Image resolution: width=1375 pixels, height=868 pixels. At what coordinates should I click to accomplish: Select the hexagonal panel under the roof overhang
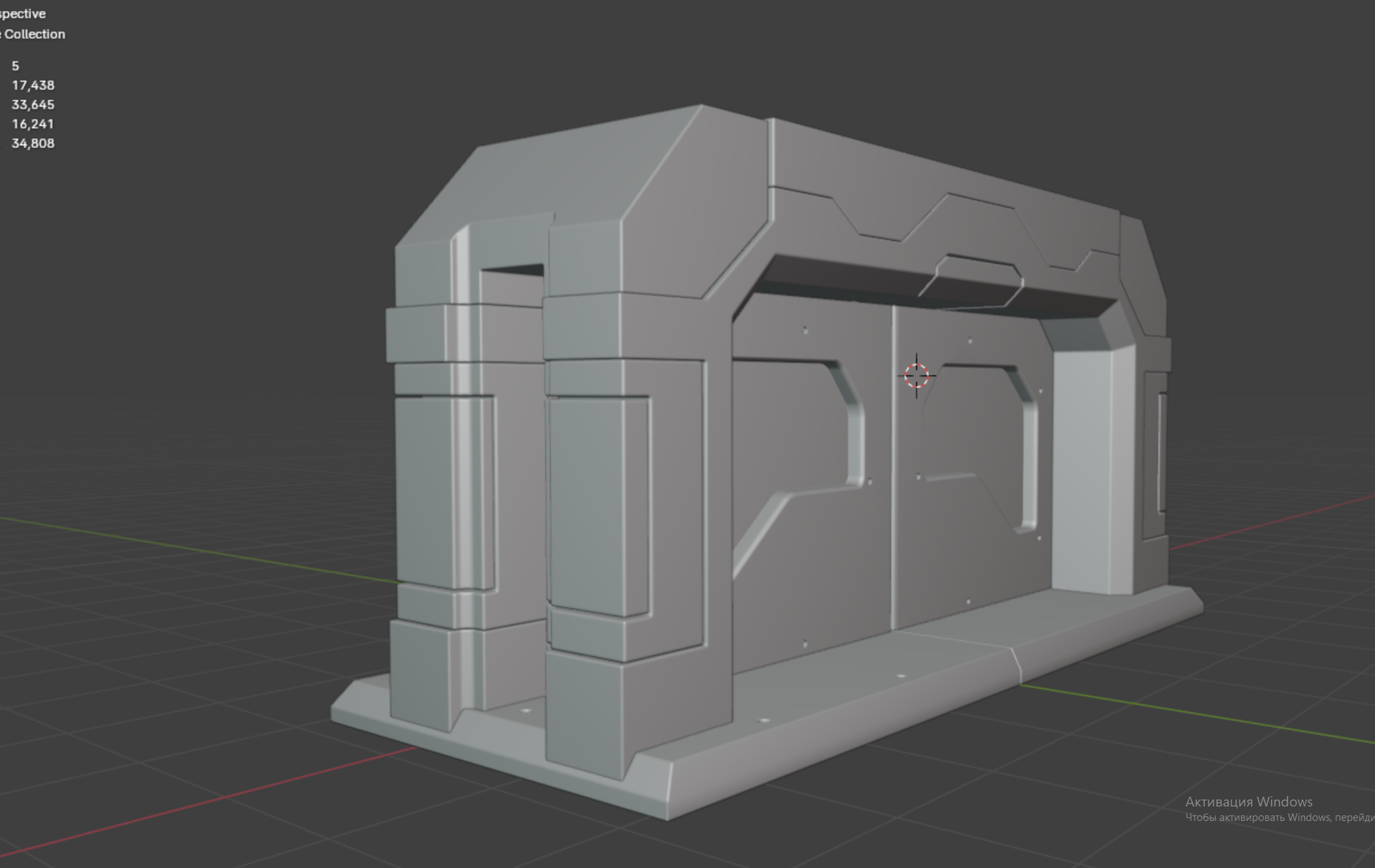click(x=972, y=282)
